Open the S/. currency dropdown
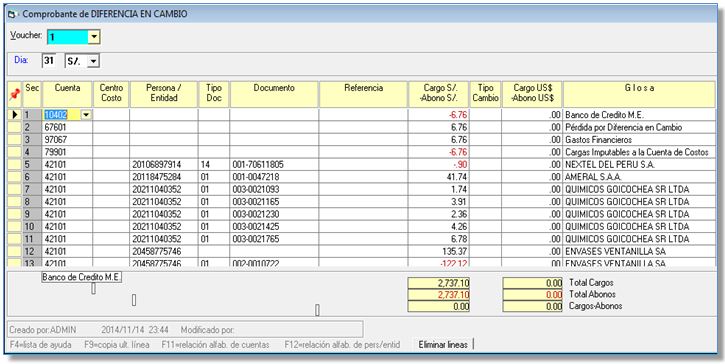The height and width of the screenshot is (364, 725). click(x=93, y=61)
